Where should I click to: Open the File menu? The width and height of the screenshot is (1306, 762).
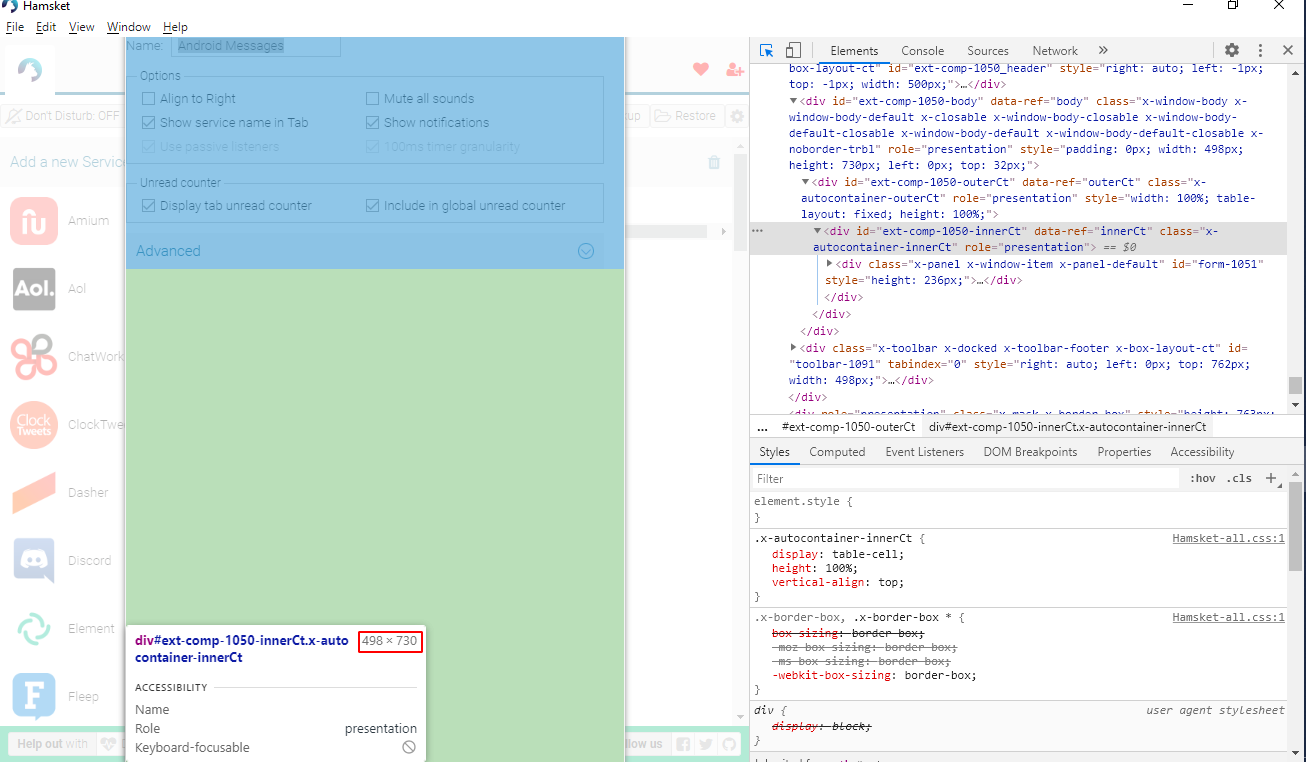click(15, 27)
